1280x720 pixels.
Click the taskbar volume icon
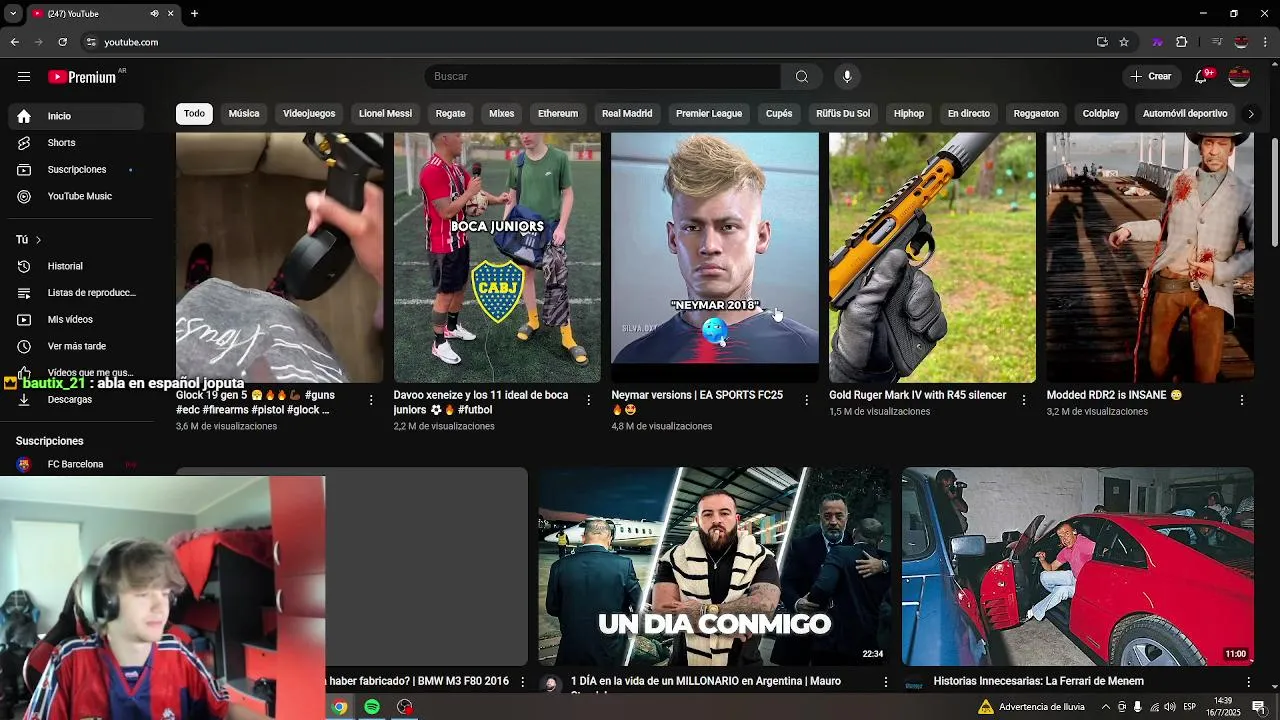click(1169, 707)
